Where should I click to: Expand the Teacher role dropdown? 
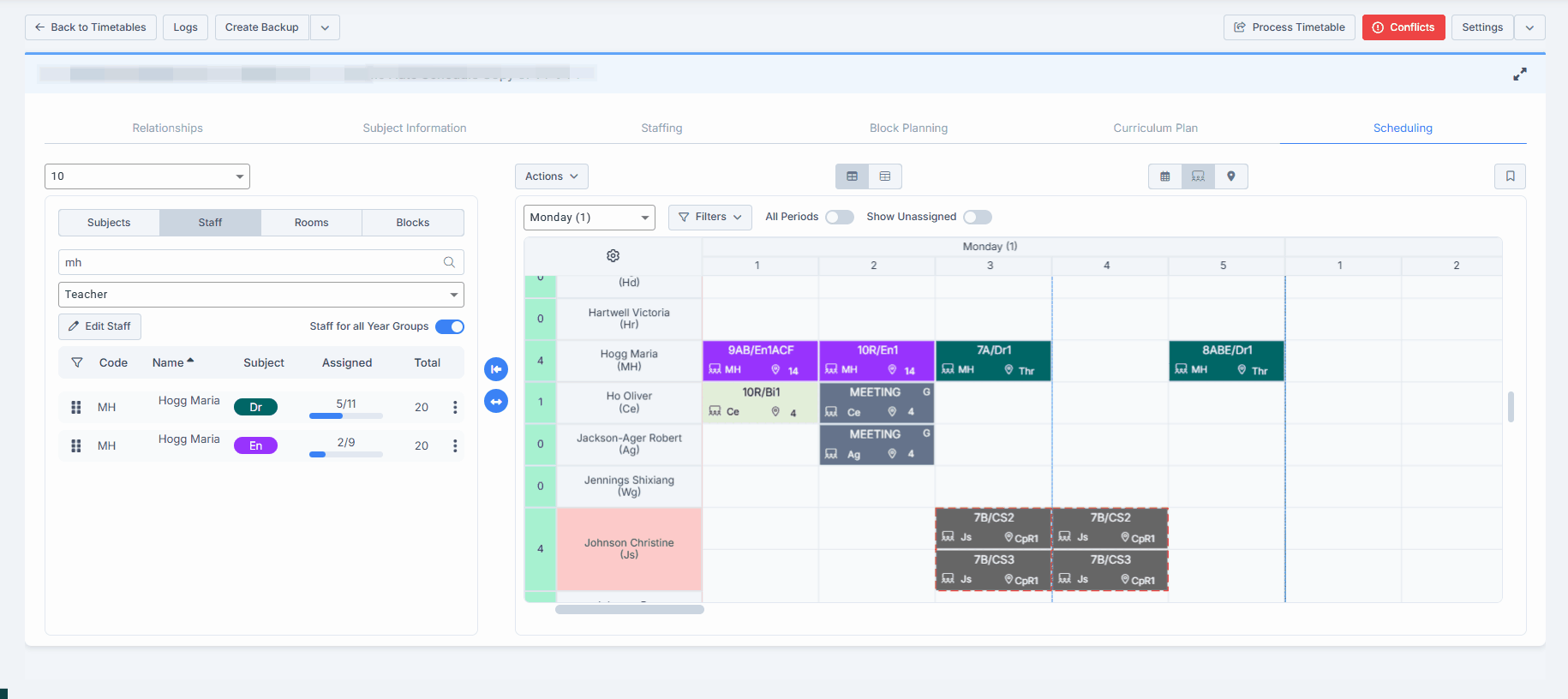(x=260, y=295)
